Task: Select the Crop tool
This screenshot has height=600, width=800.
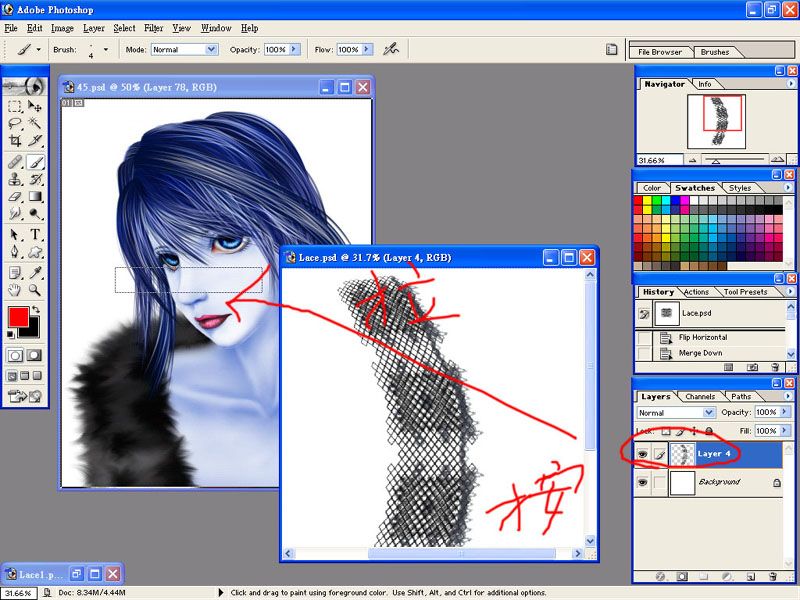Action: click(x=15, y=140)
